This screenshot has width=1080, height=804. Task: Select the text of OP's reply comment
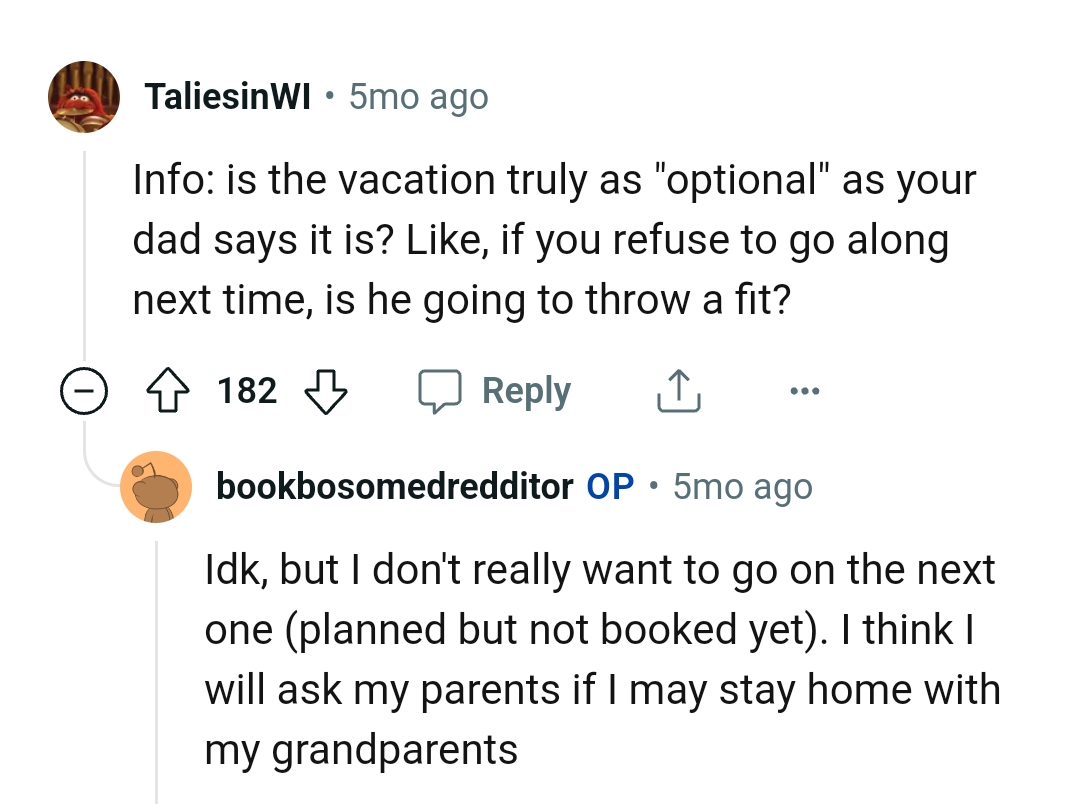[600, 660]
